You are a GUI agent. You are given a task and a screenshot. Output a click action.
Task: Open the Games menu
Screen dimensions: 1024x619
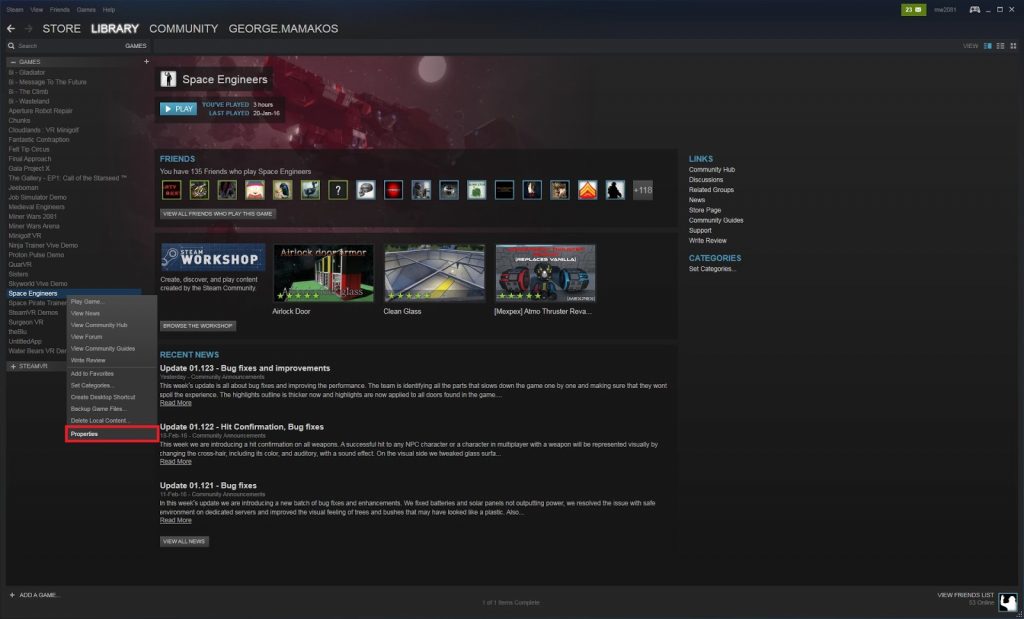click(86, 10)
